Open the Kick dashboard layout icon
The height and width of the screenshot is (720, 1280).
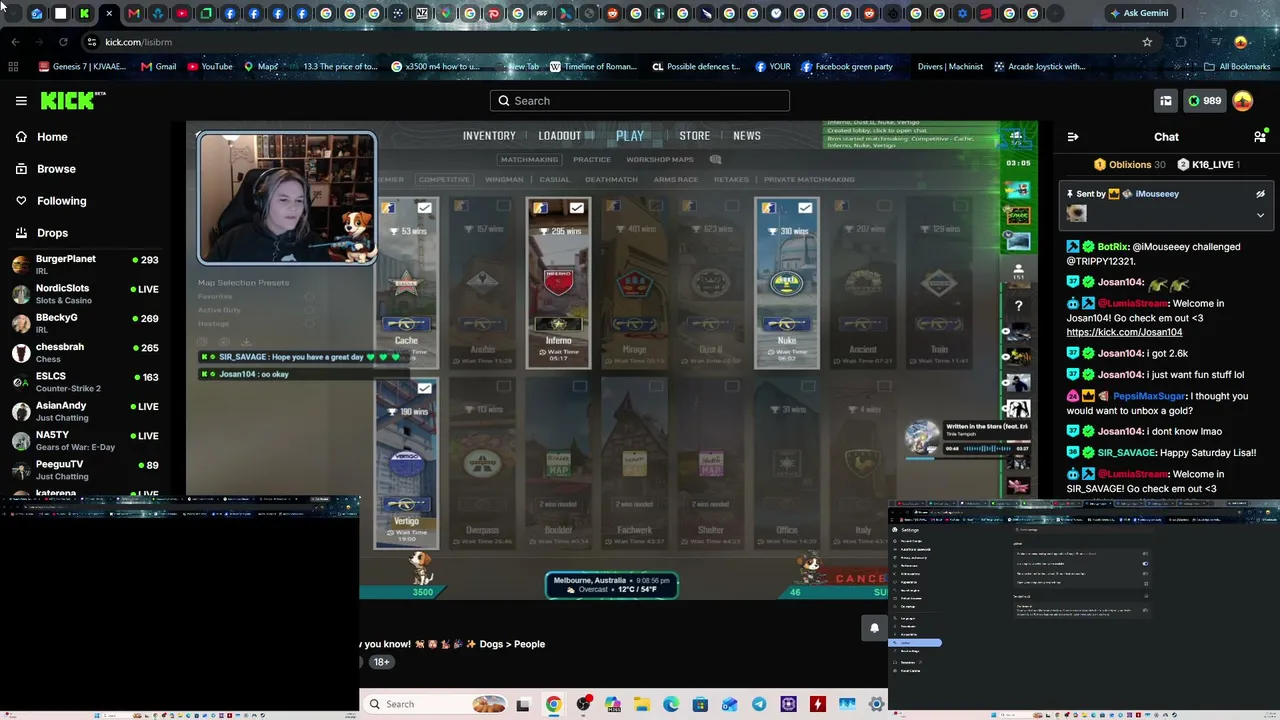(x=1166, y=101)
